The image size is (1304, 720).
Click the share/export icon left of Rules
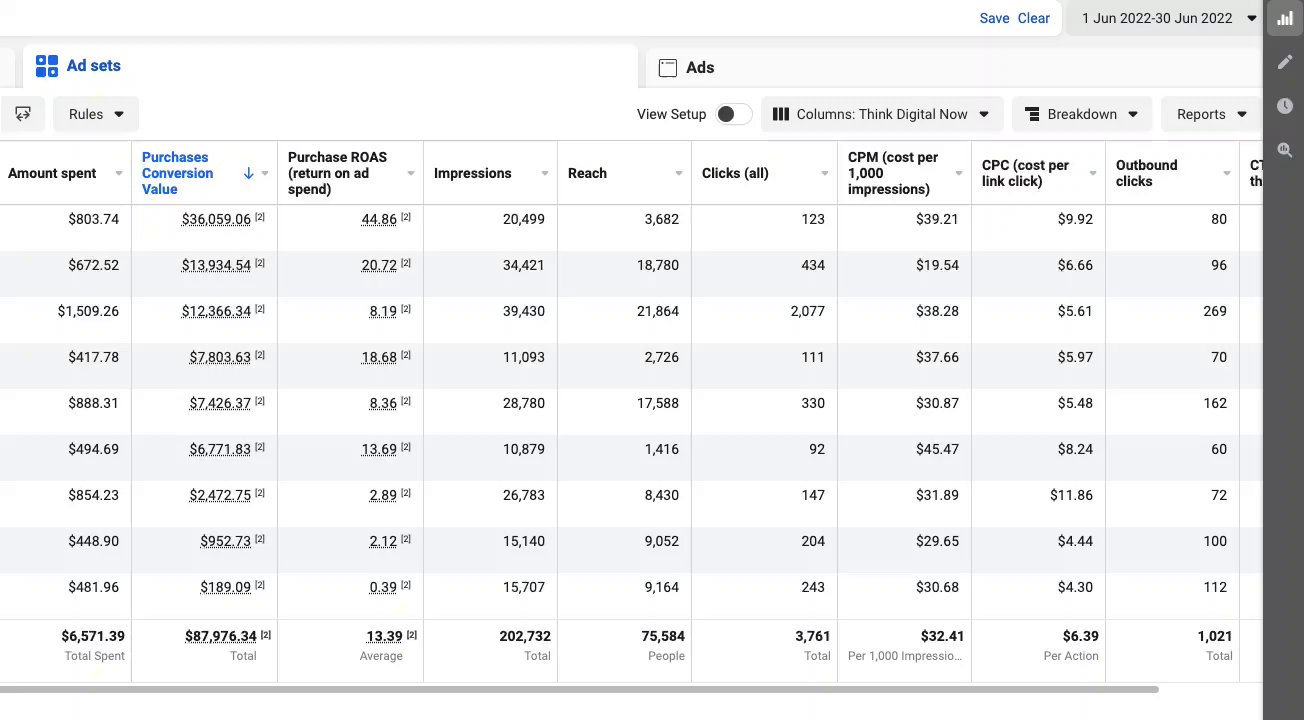(x=23, y=114)
